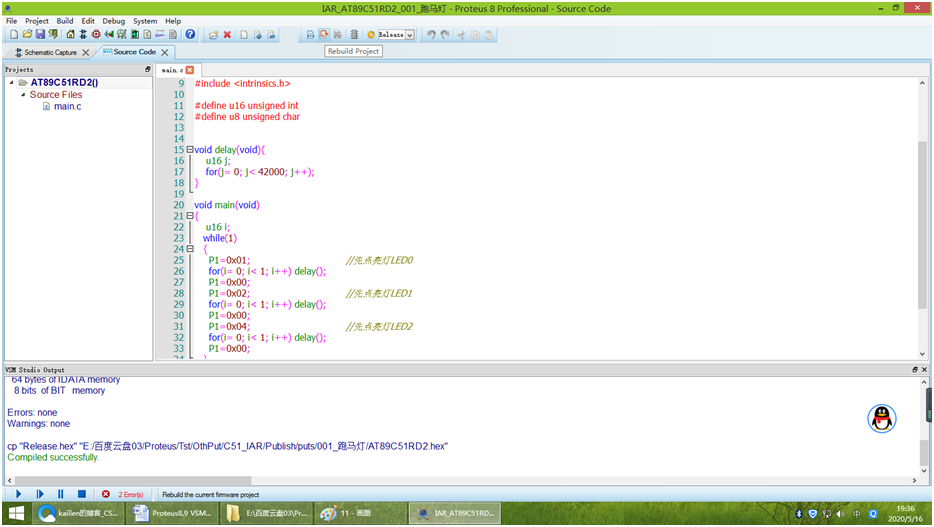Click the Home Page house icon
This screenshot has width=934, height=527.
70,35
